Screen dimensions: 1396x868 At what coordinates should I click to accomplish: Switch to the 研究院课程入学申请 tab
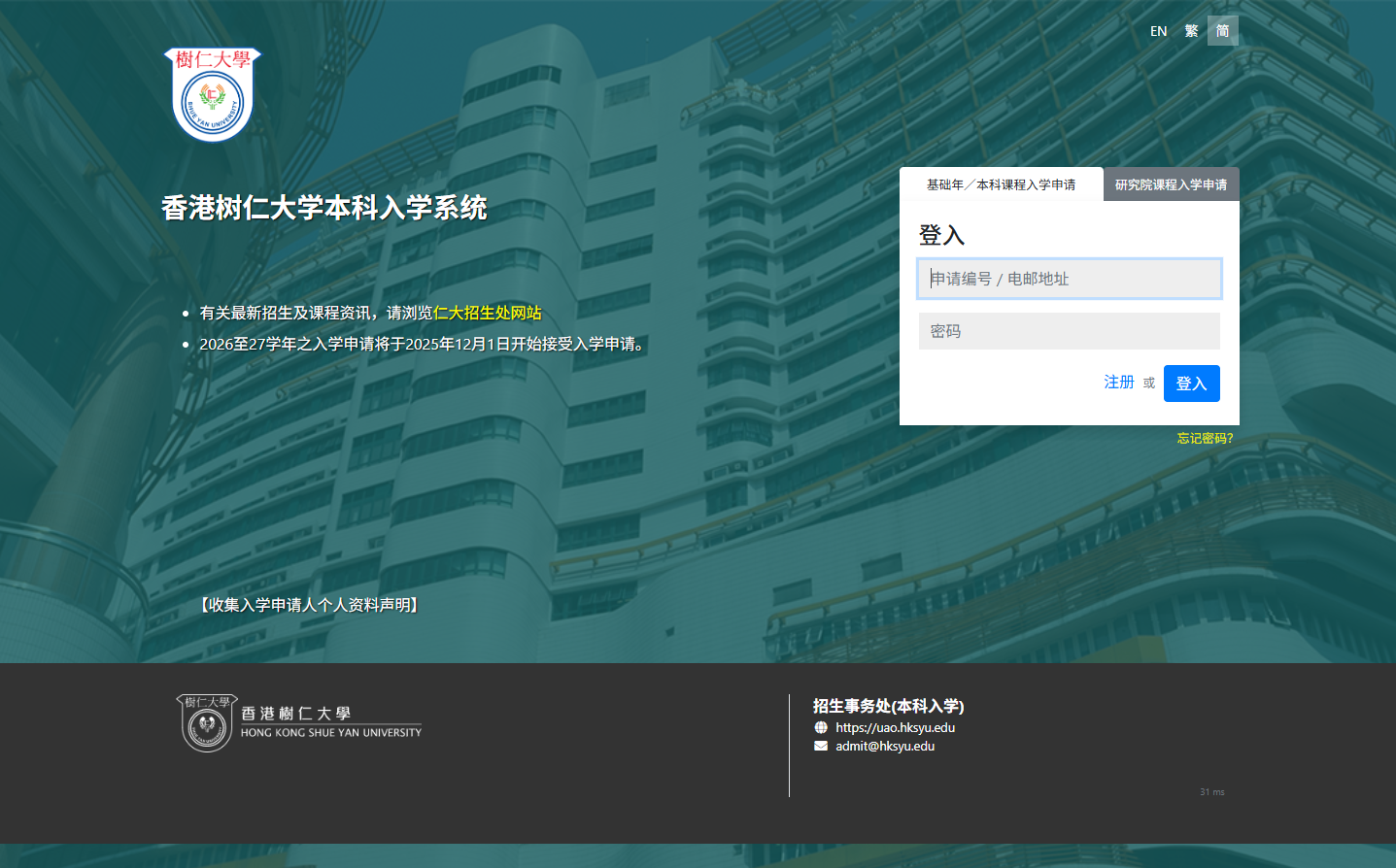click(1171, 184)
